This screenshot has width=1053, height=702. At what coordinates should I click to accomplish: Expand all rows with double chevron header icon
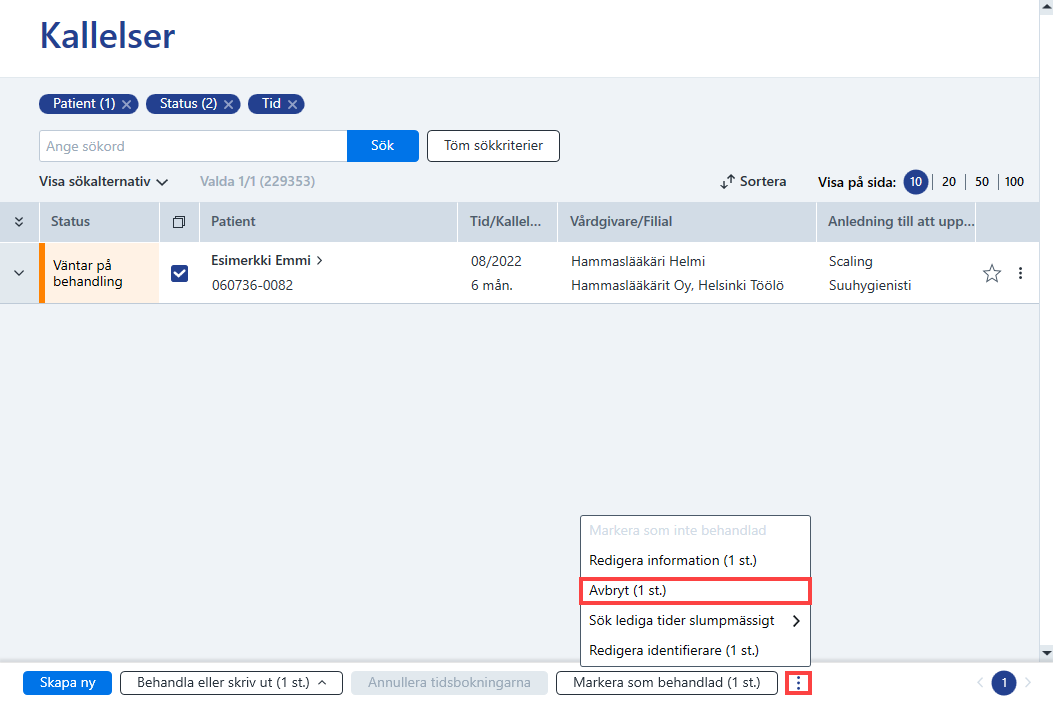point(19,222)
